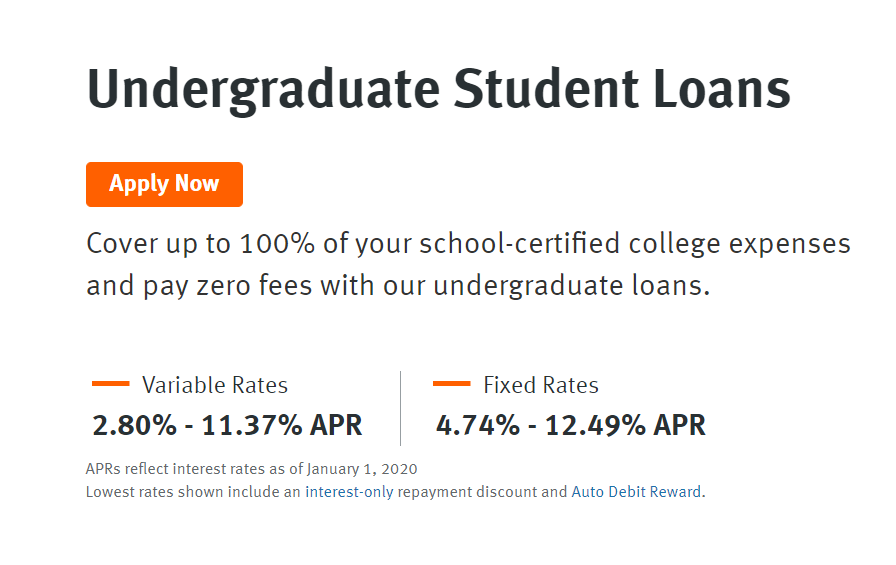Click the 11.37% highest variable rate
Viewport: 896px width, 565px height.
point(251,426)
